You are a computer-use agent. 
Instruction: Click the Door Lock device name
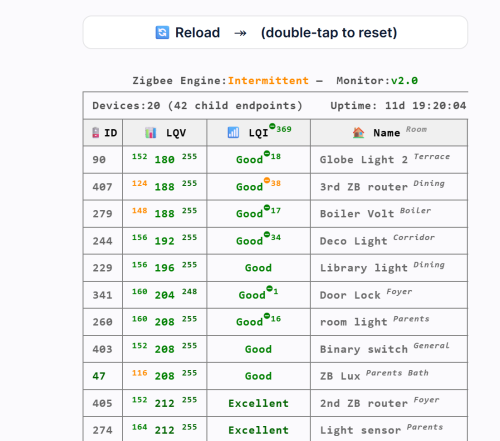pos(350,295)
